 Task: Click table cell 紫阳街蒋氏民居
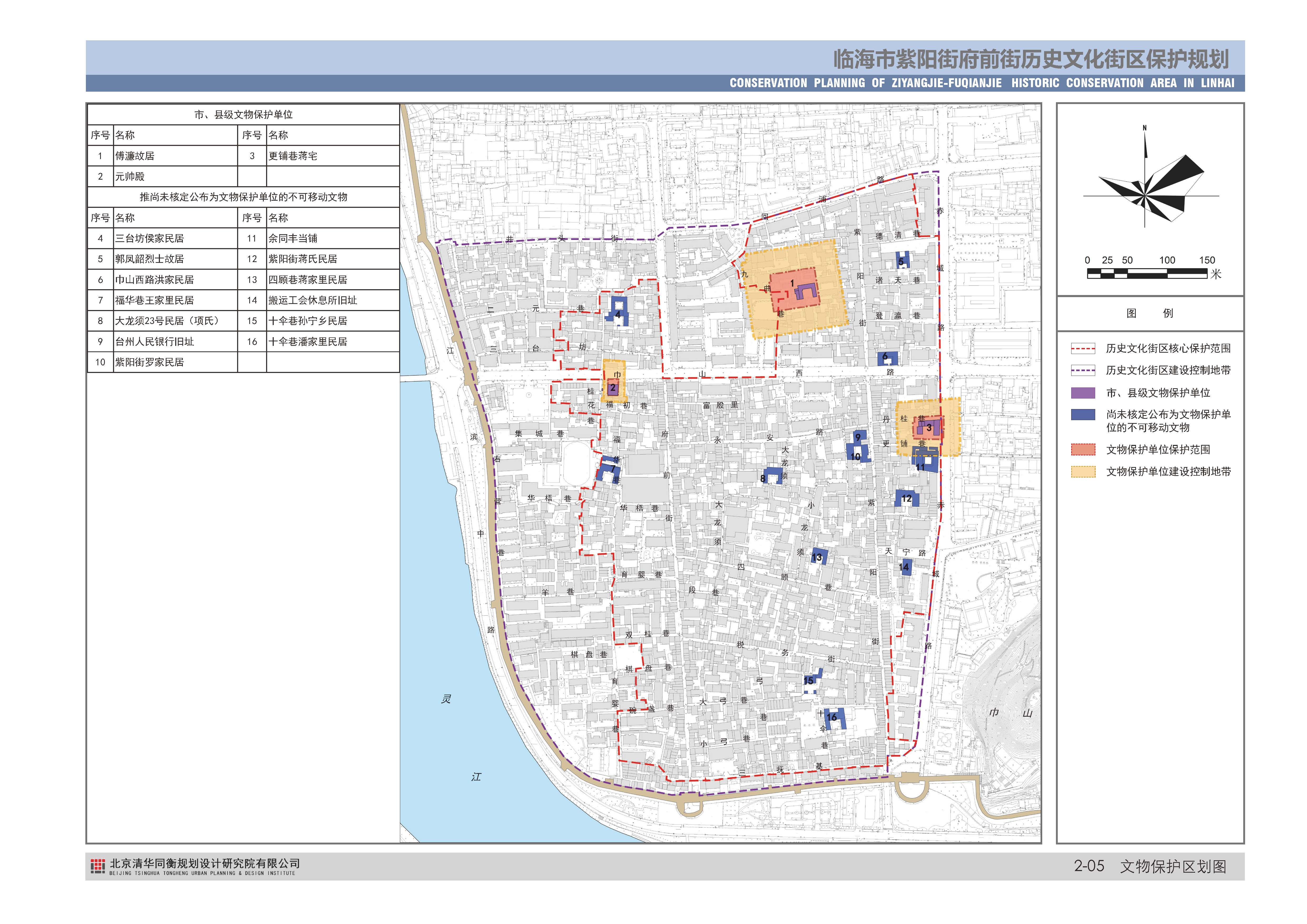303,259
